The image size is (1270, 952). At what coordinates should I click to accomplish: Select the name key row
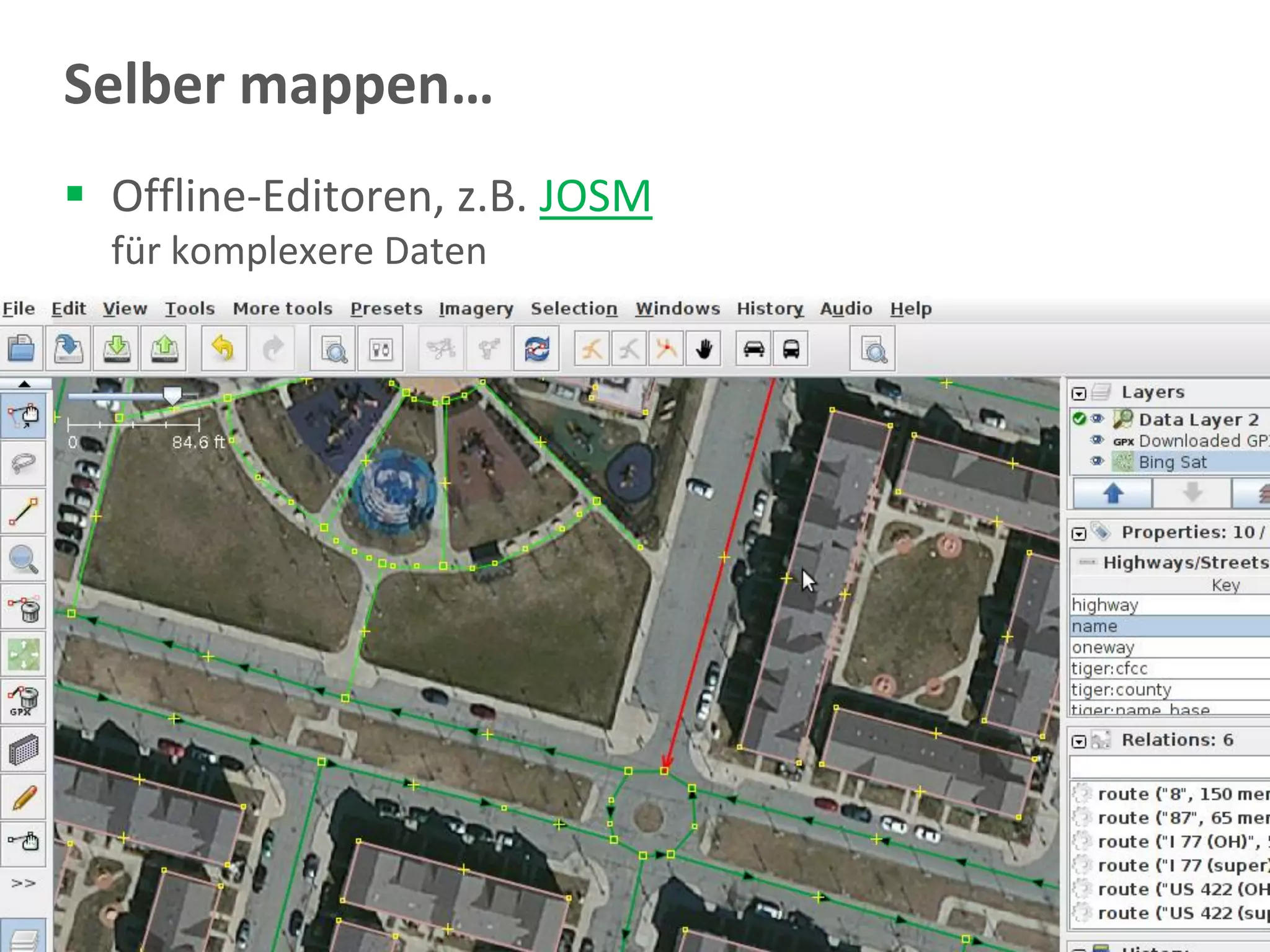[x=1170, y=626]
